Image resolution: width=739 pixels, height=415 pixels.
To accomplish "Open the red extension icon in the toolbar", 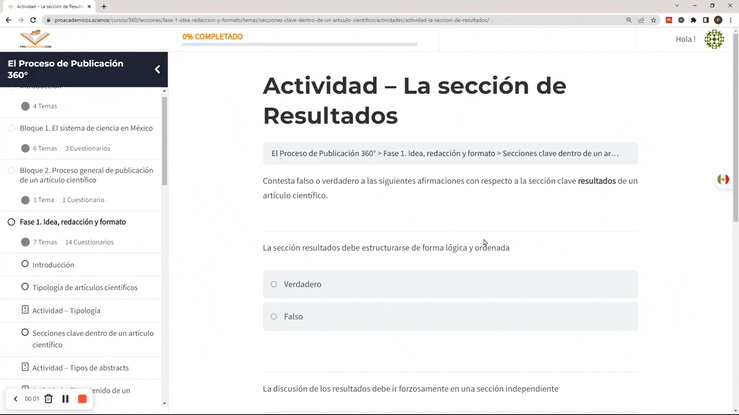I will tap(669, 20).
